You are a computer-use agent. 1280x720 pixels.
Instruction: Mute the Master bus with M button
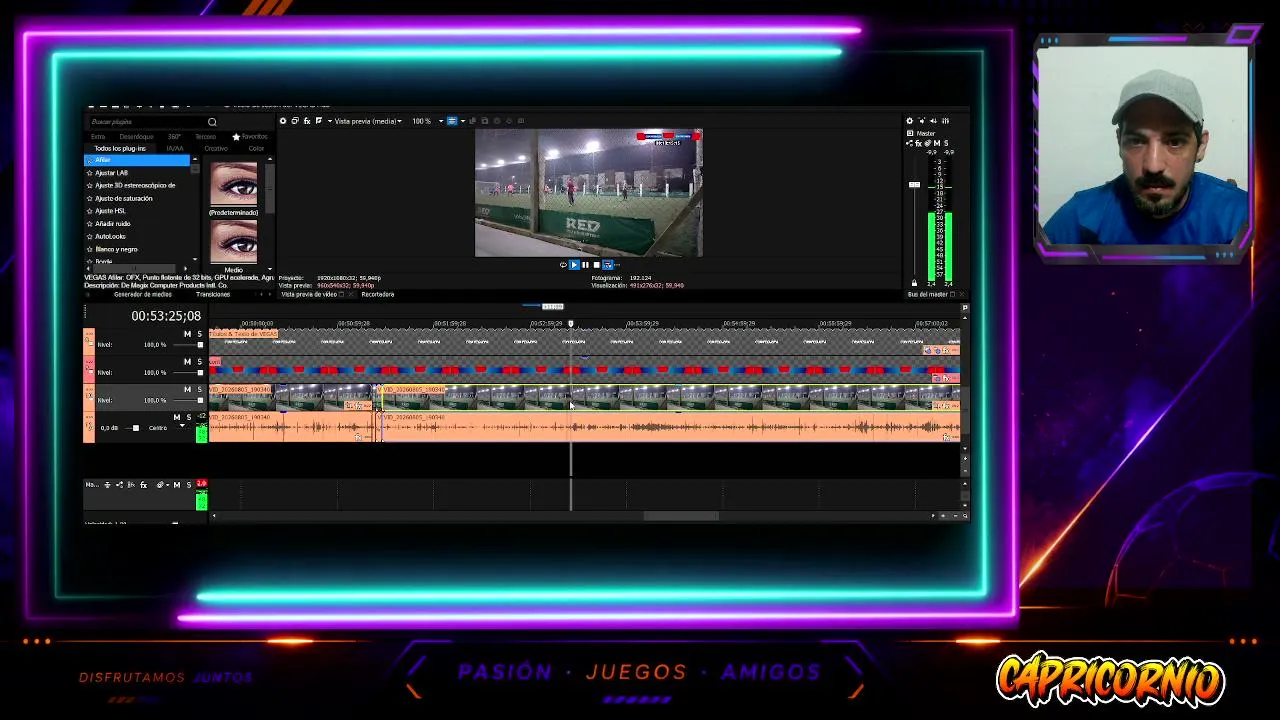point(937,143)
